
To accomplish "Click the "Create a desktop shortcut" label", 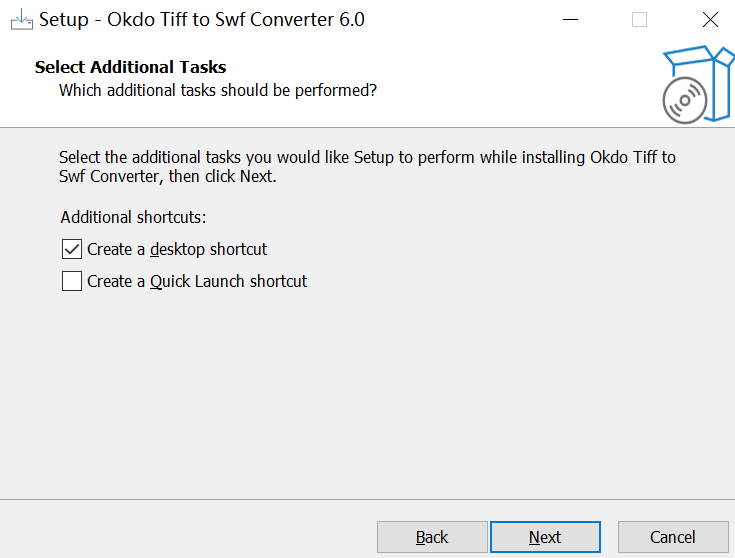I will pos(177,249).
